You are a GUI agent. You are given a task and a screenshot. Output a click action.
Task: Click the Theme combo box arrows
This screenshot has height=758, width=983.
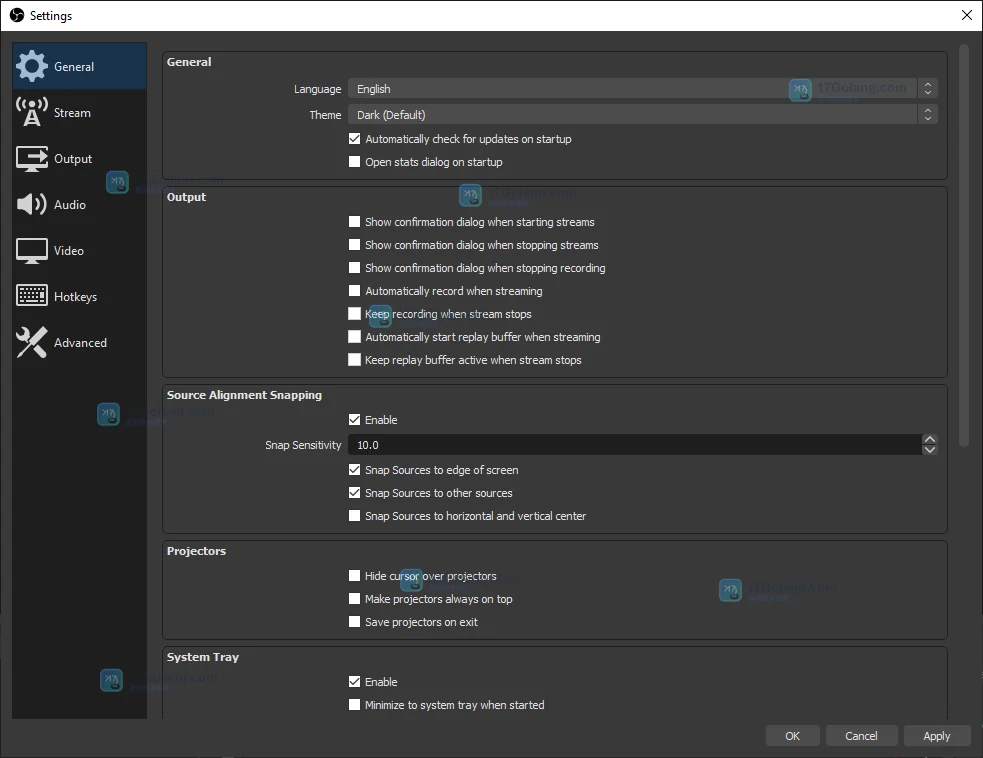click(x=928, y=114)
